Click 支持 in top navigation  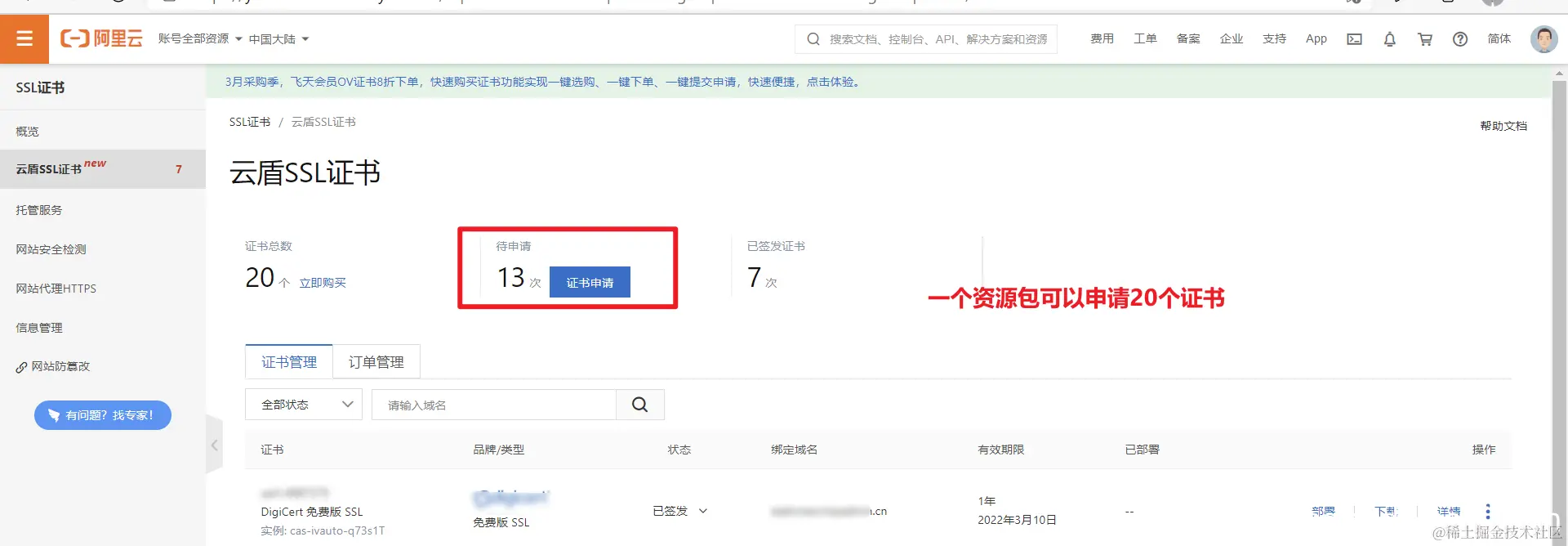(1274, 38)
